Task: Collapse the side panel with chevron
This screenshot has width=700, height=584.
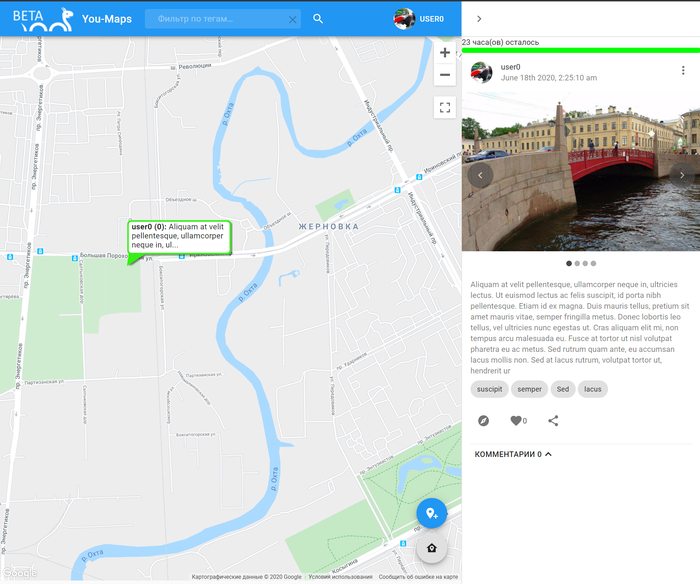Action: click(479, 19)
